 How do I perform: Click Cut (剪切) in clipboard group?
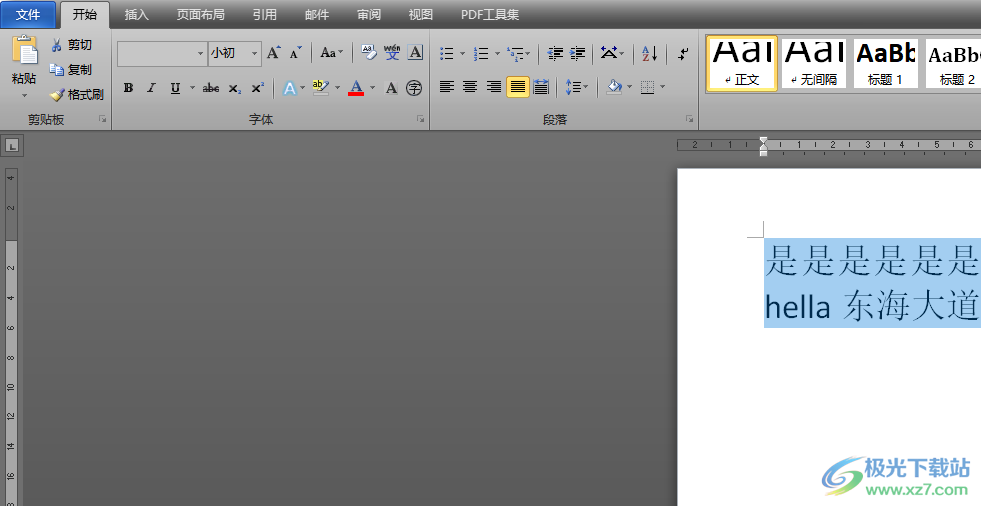coord(72,45)
